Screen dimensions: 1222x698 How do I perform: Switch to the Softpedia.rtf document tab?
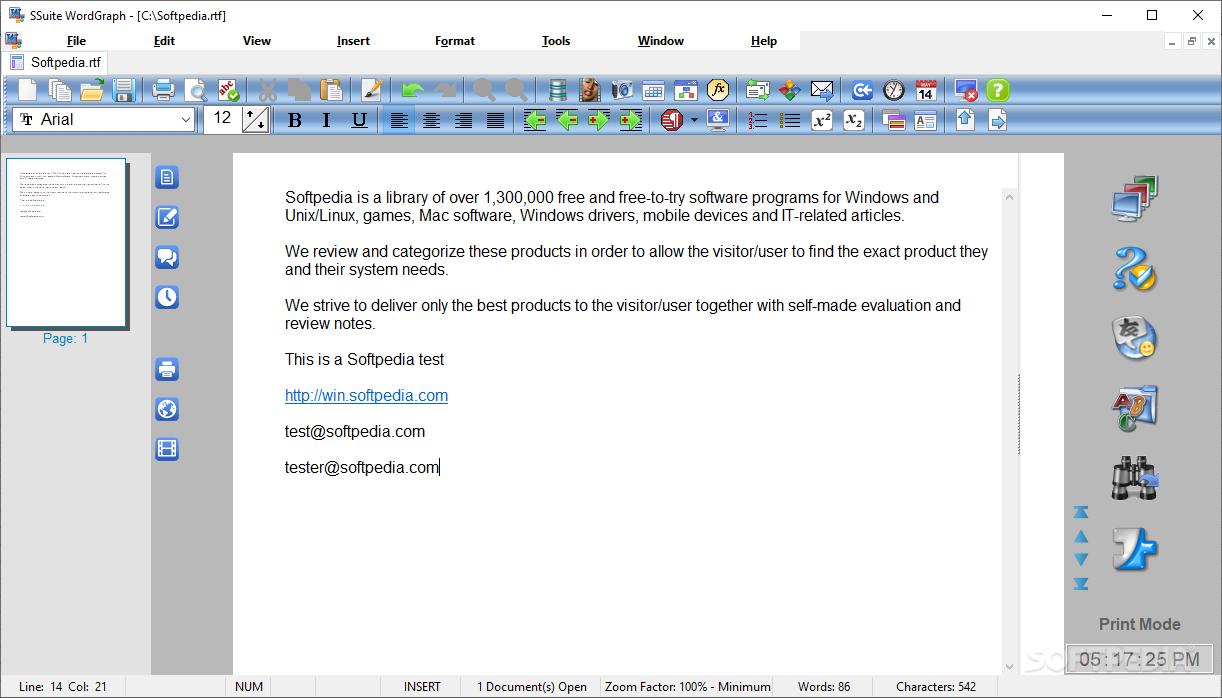coord(56,62)
